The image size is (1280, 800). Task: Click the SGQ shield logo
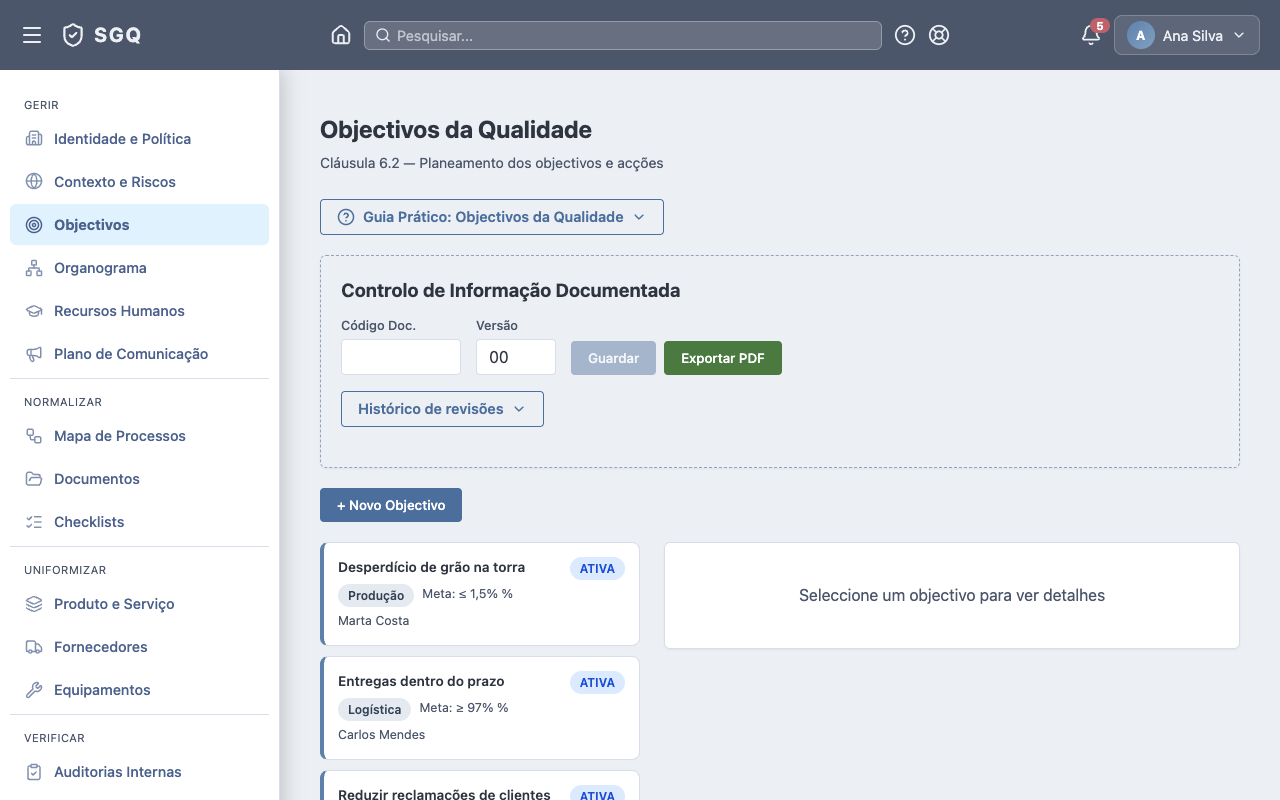pos(73,35)
